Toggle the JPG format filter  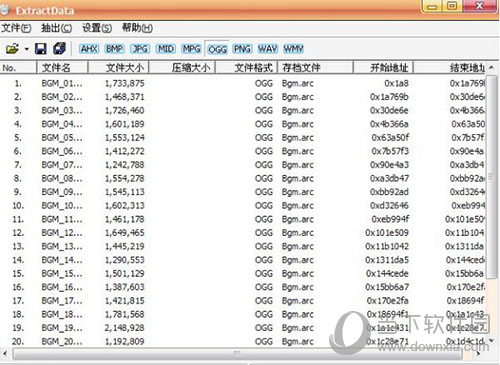click(140, 49)
